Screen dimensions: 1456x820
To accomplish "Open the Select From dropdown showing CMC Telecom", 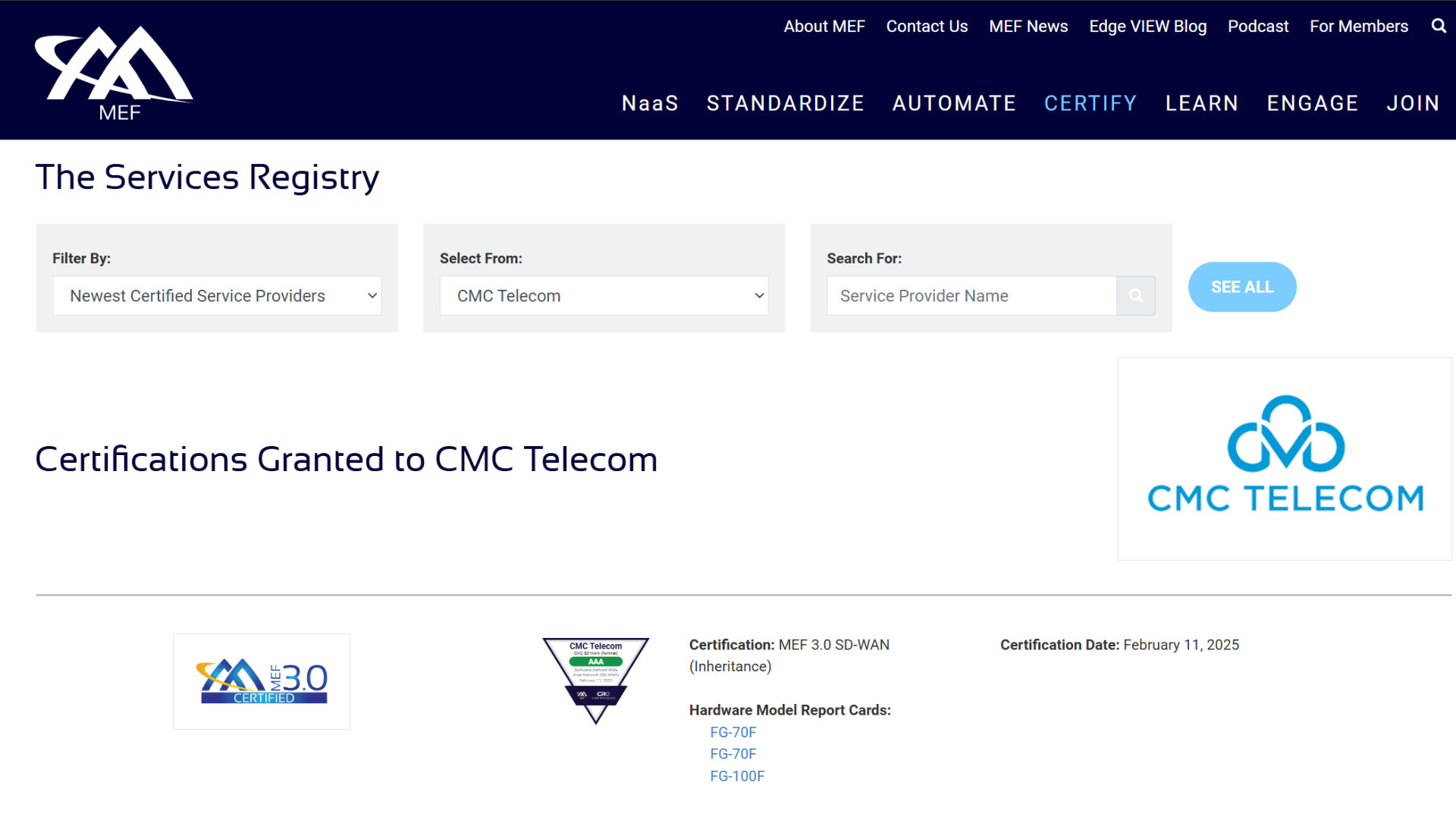I will click(x=604, y=295).
